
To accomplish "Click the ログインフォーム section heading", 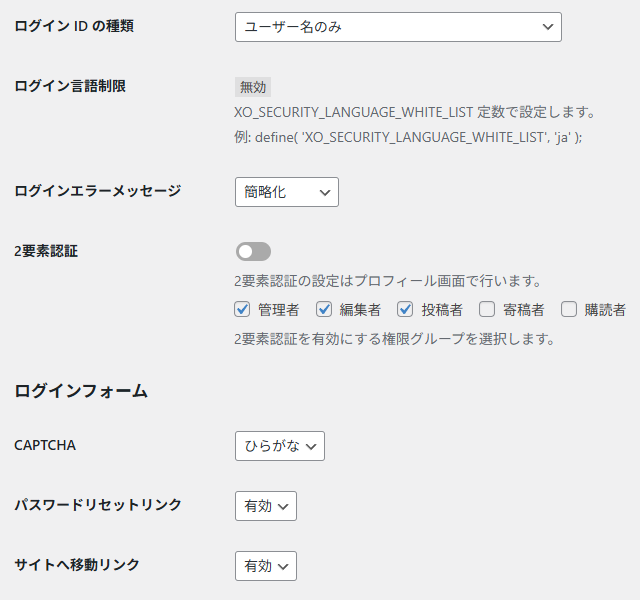I will coord(81,391).
